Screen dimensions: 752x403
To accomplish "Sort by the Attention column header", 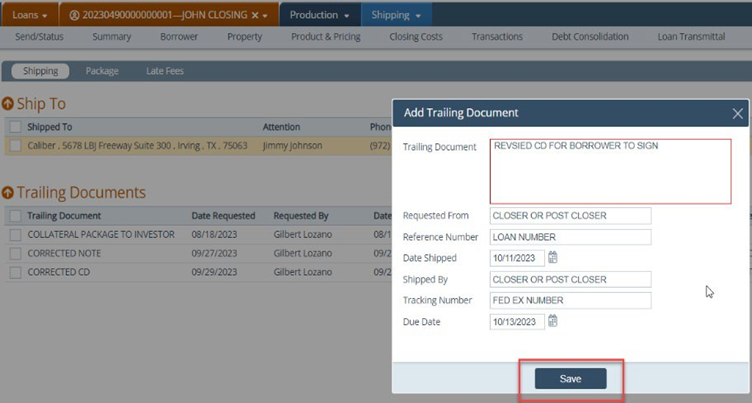I will (x=282, y=127).
